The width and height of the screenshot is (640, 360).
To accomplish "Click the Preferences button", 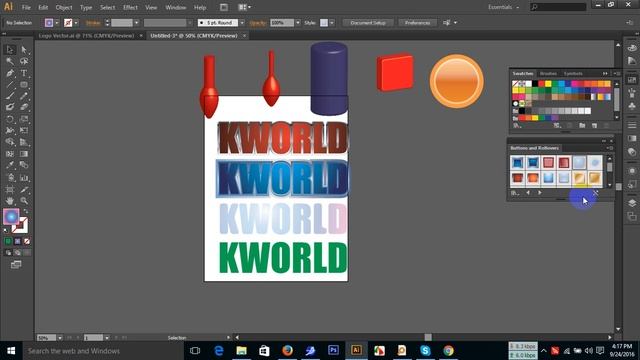I will coord(417,23).
